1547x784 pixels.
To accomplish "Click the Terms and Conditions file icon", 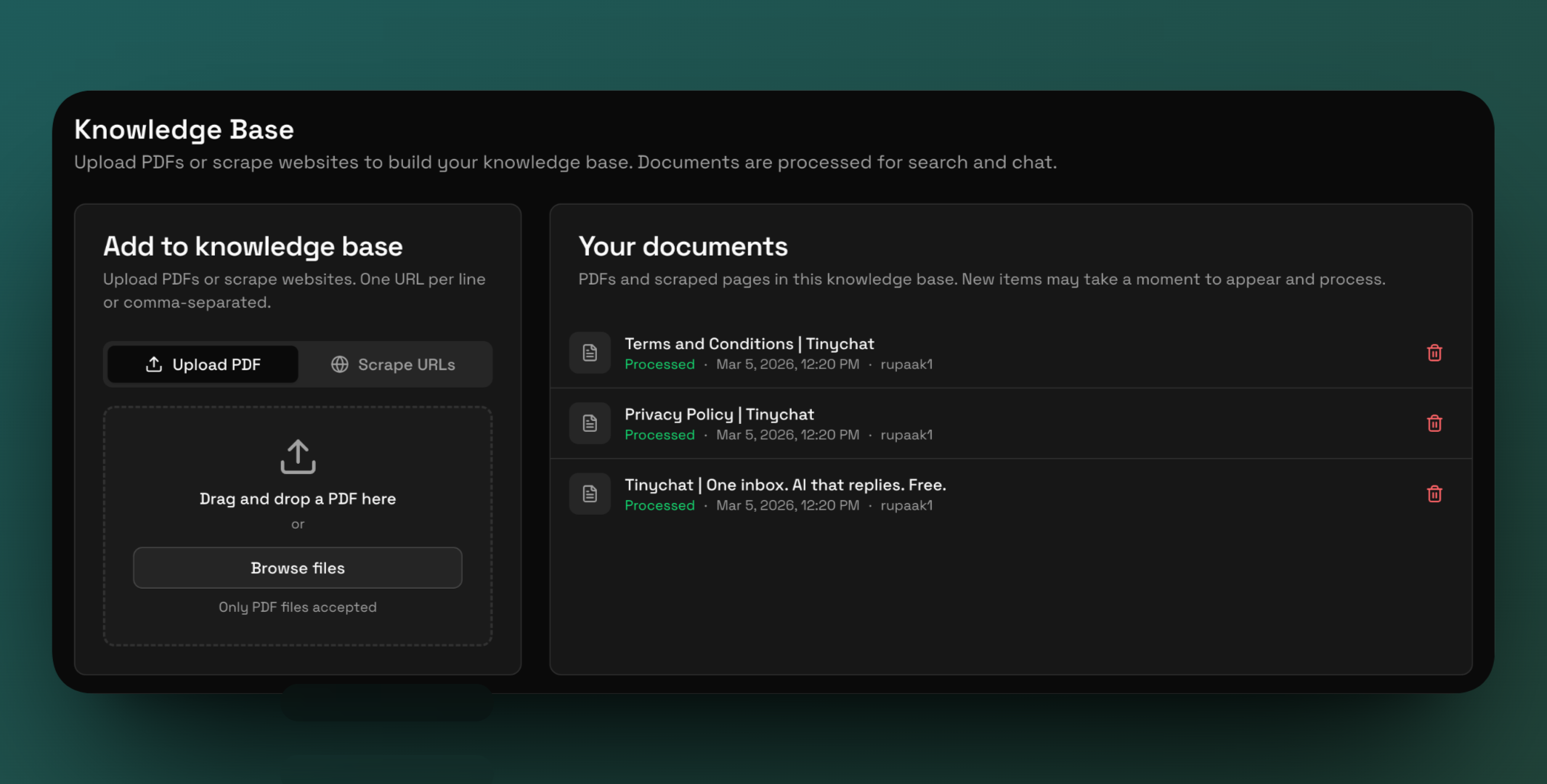I will [590, 353].
